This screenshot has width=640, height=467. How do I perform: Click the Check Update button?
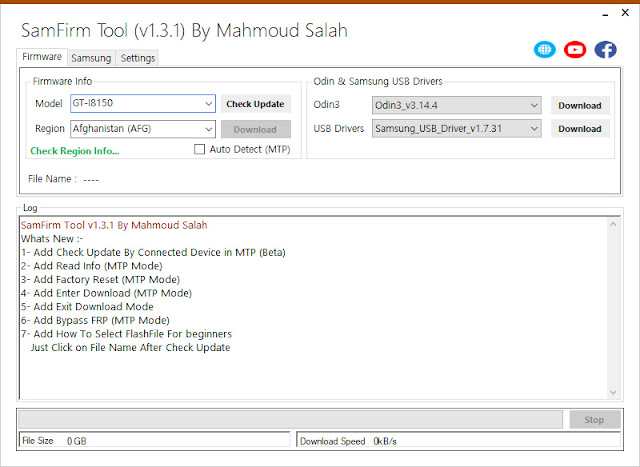256,104
